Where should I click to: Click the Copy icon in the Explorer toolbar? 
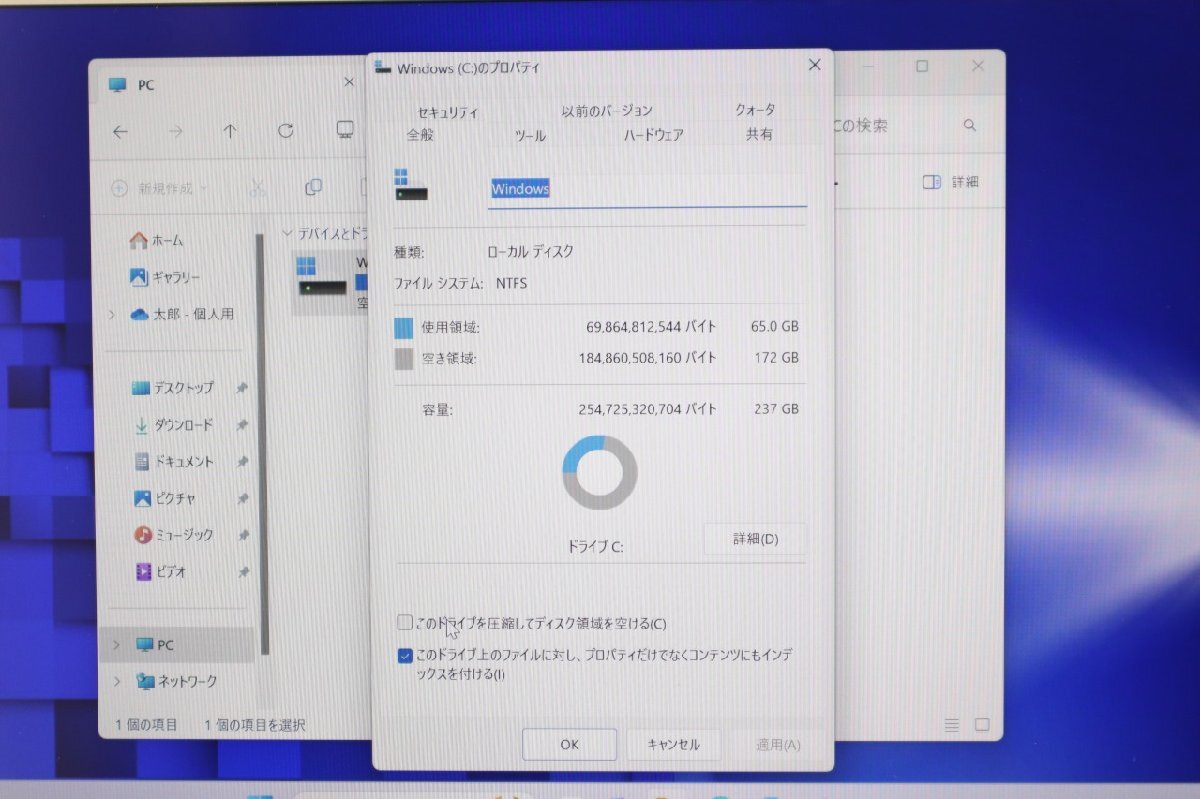(313, 187)
